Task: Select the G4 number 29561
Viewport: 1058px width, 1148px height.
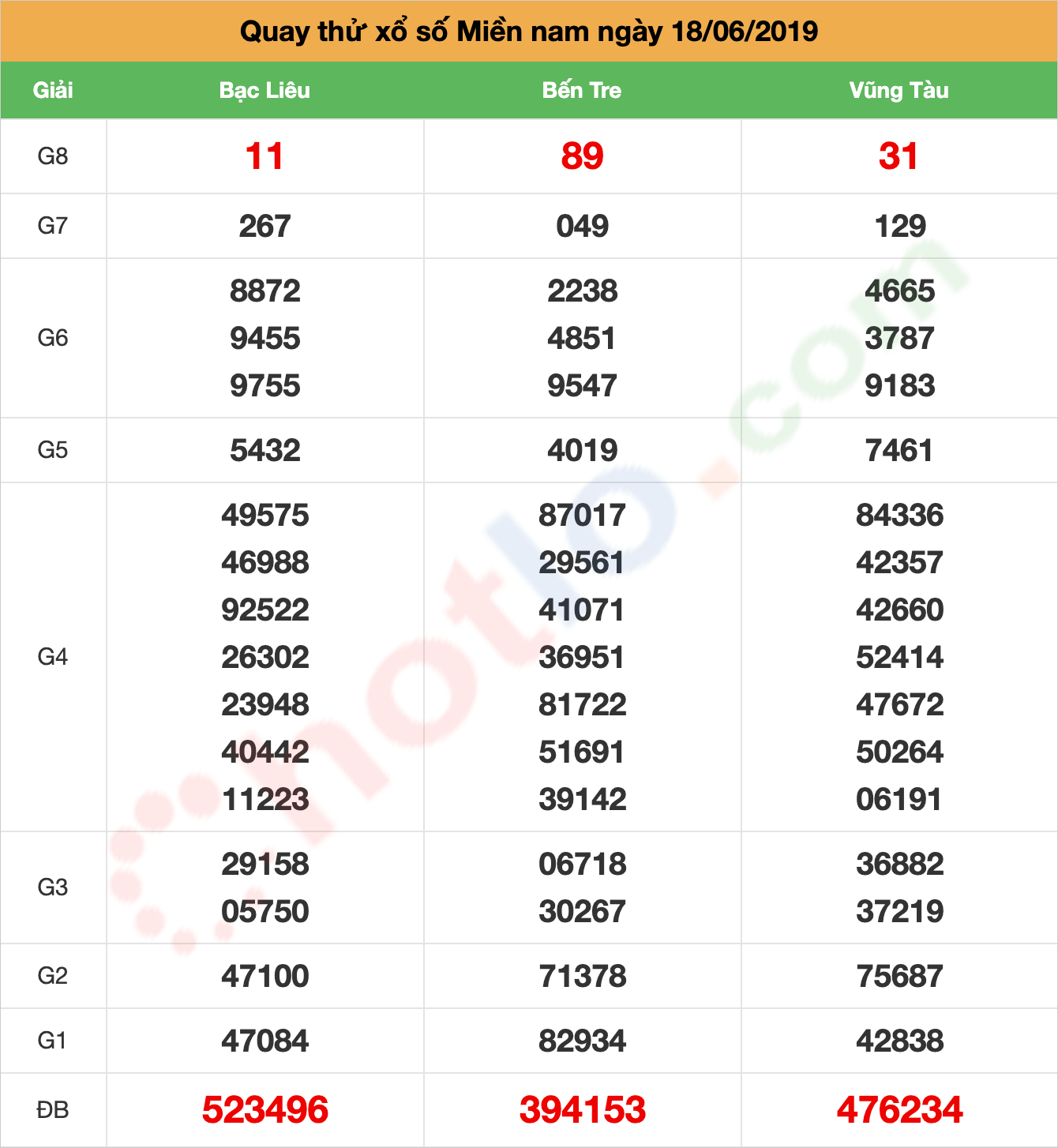Action: [582, 563]
